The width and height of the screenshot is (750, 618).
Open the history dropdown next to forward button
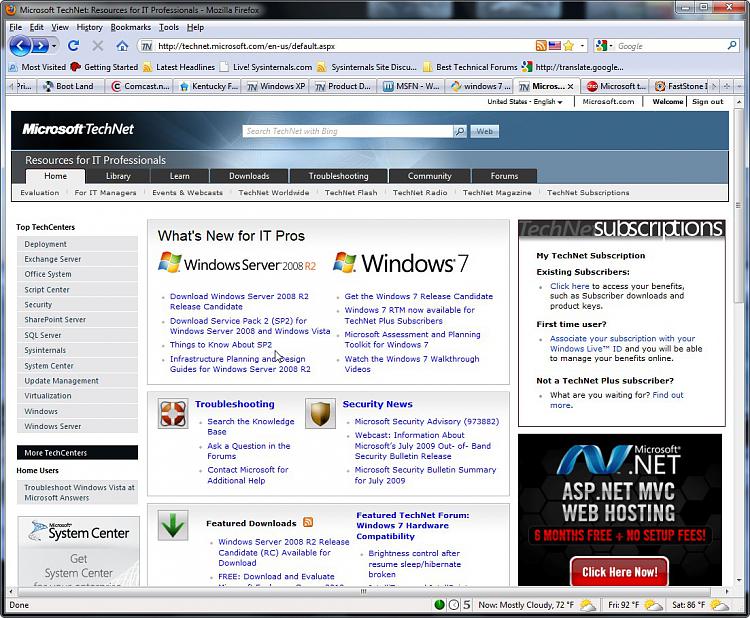tap(54, 46)
